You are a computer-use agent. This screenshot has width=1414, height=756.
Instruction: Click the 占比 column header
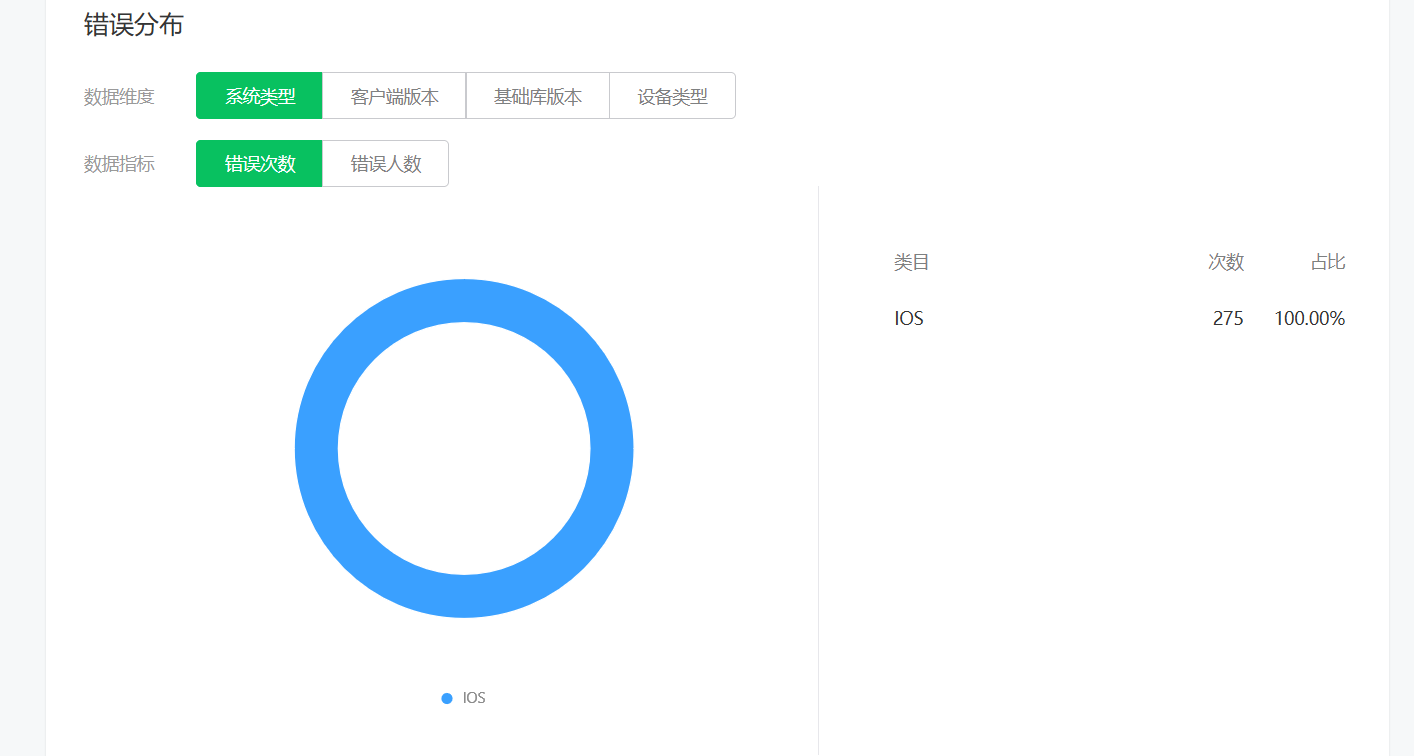click(x=1328, y=262)
